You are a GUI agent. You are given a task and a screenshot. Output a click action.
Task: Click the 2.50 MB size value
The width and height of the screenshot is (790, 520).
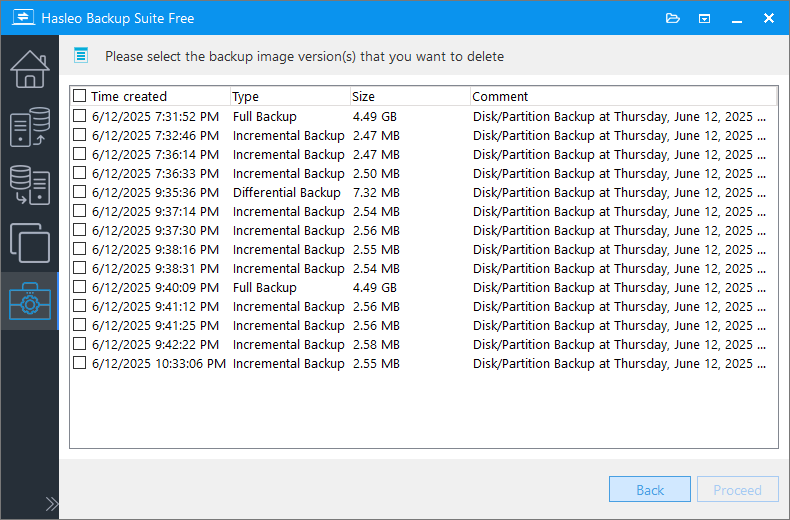point(376,174)
